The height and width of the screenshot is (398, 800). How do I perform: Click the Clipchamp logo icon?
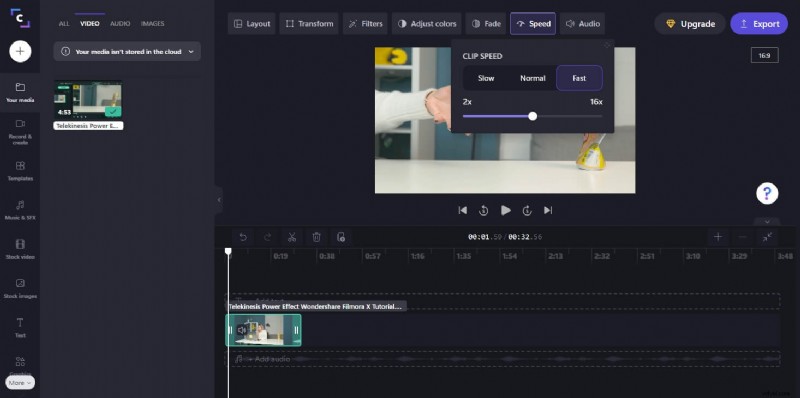20,18
